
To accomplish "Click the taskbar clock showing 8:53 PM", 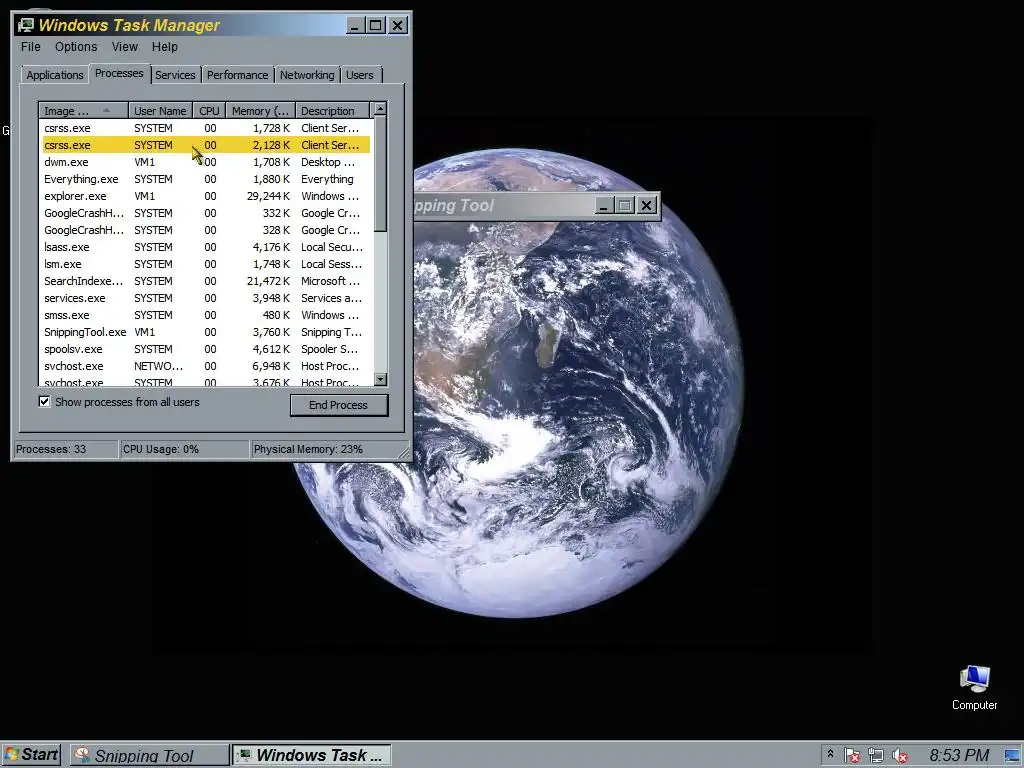I will pyautogui.click(x=959, y=756).
